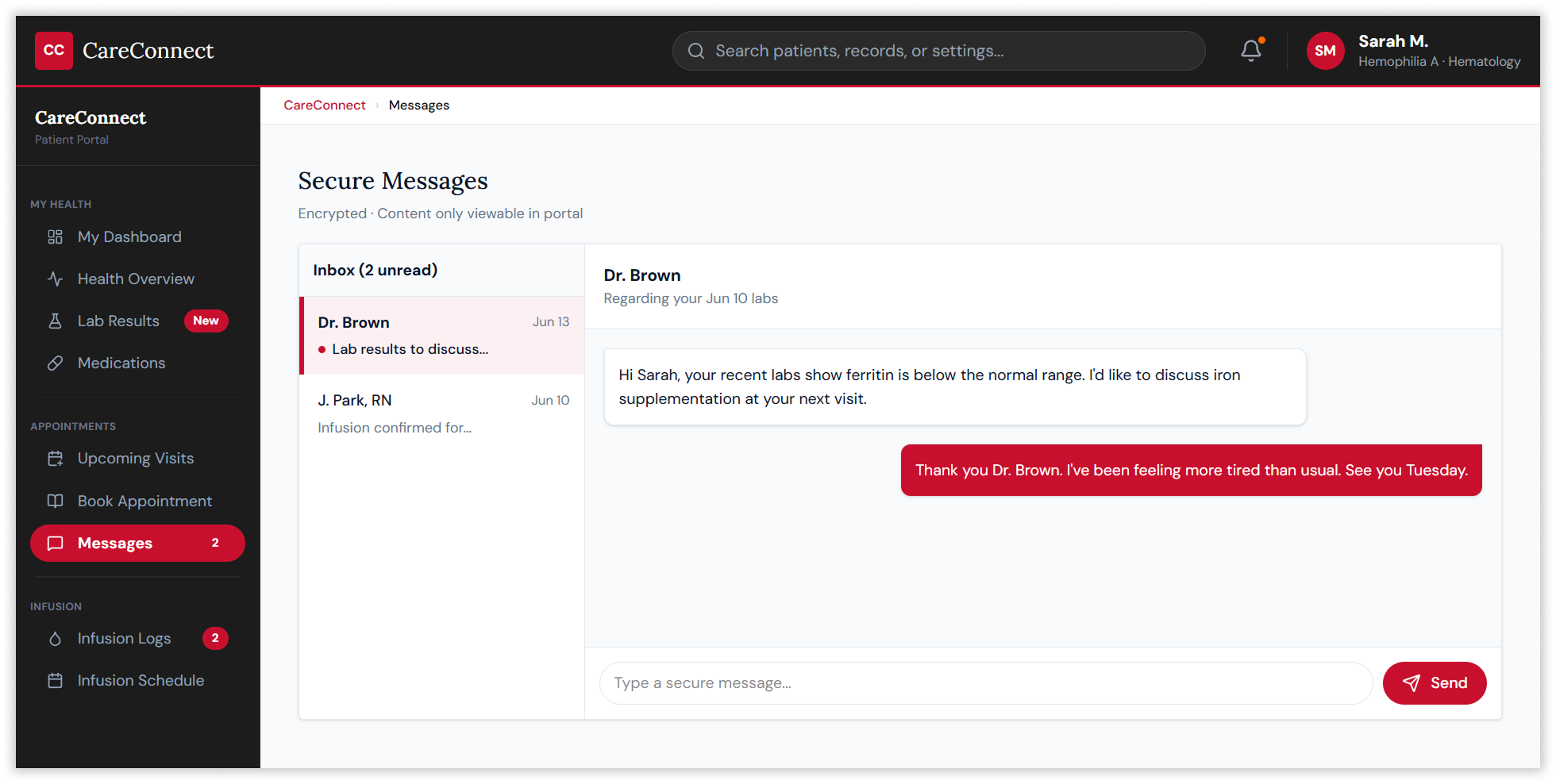Click the CC CareConnect logo icon
Screen dimensions: 1556x784
[x=54, y=51]
